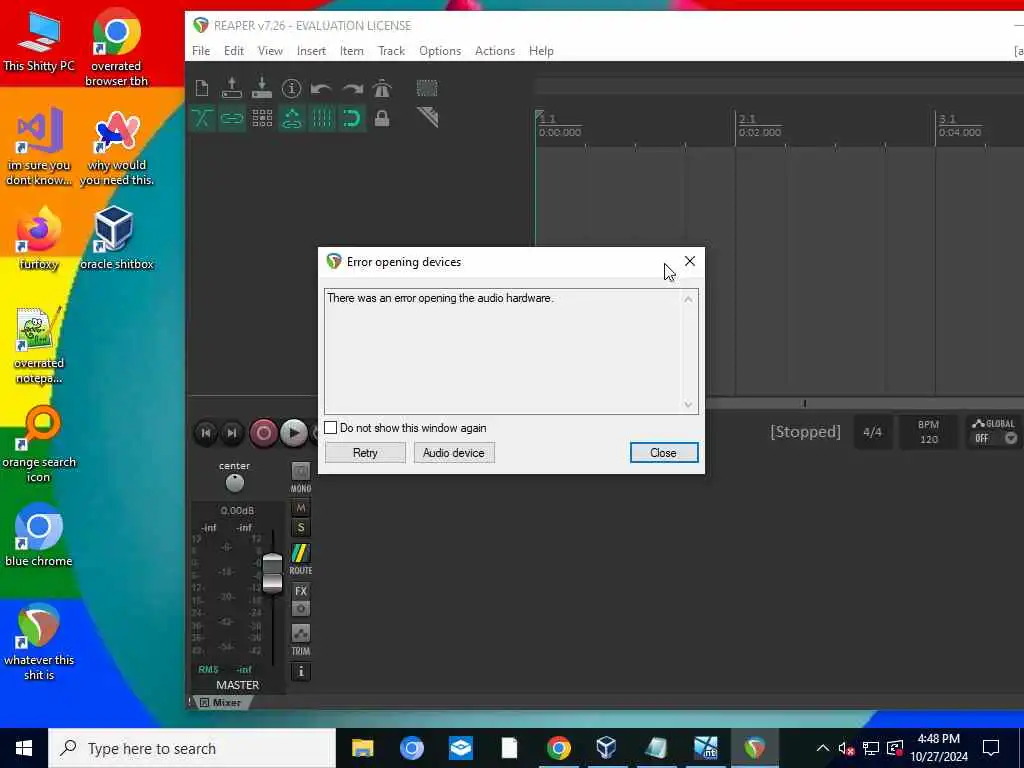Open the View menu
1024x768 pixels.
point(270,51)
